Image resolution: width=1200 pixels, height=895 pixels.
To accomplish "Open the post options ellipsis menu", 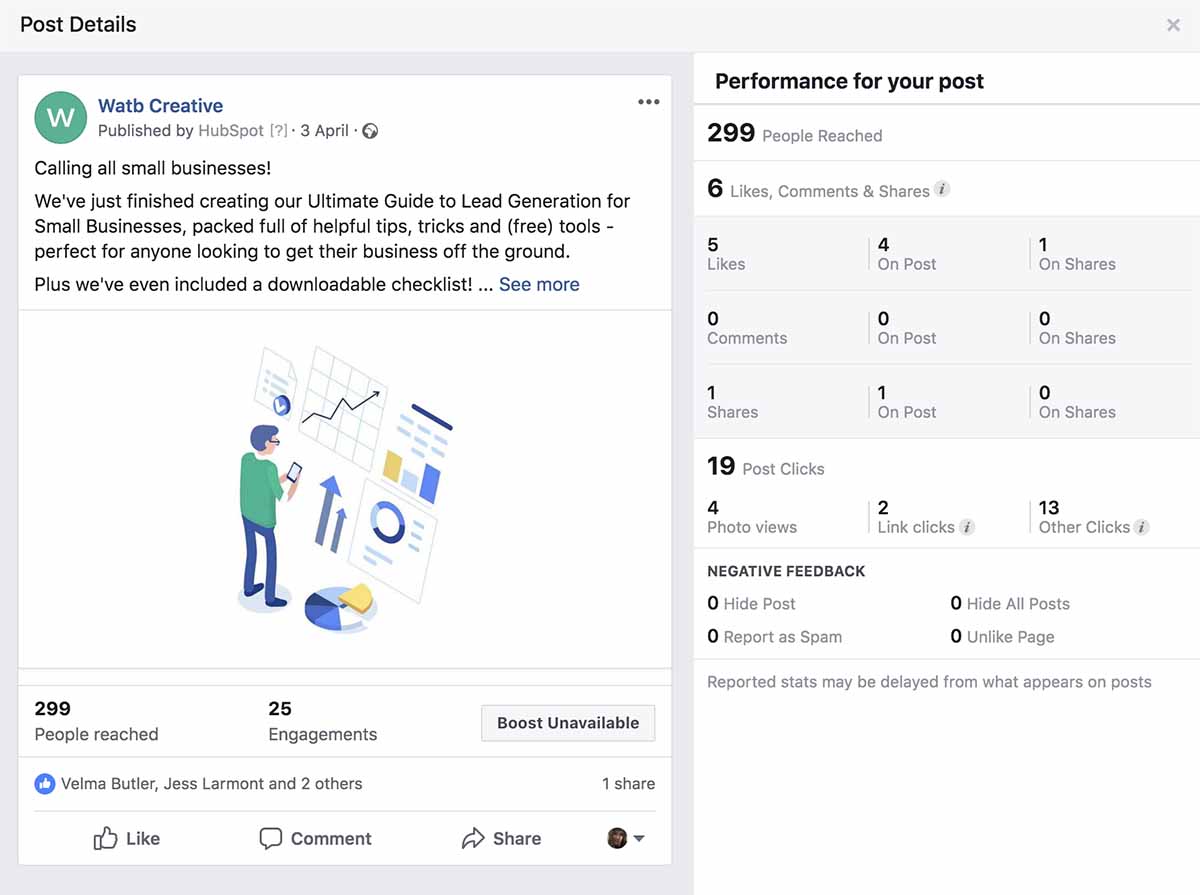I will (x=648, y=101).
